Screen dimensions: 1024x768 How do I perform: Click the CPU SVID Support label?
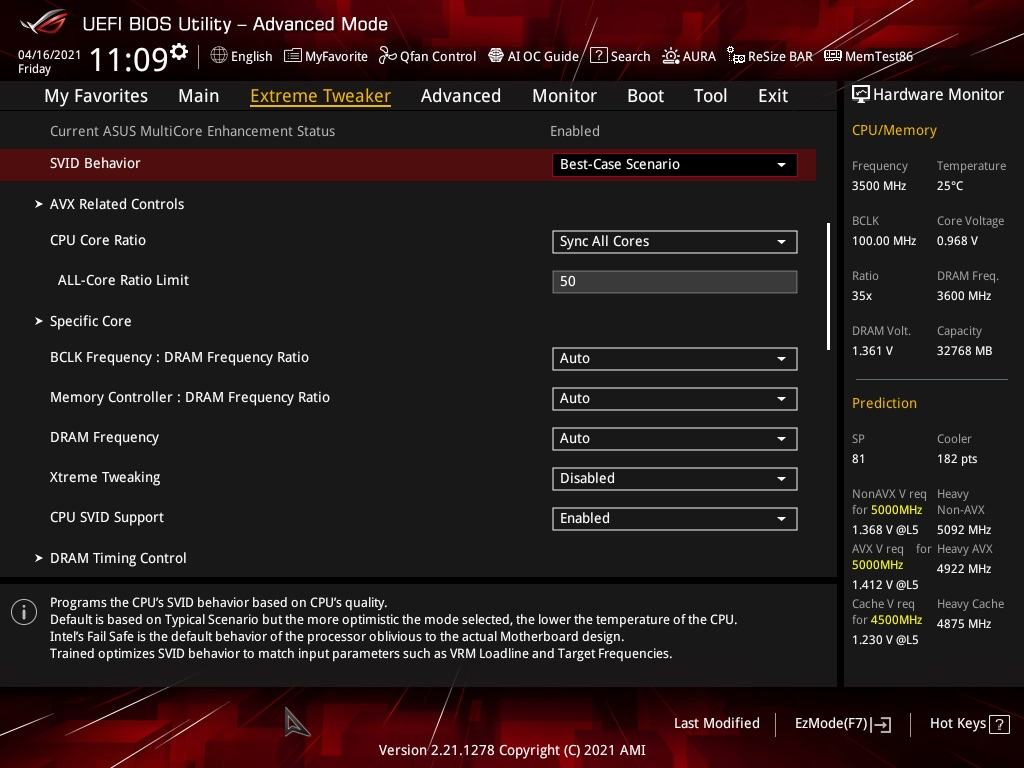tap(107, 517)
